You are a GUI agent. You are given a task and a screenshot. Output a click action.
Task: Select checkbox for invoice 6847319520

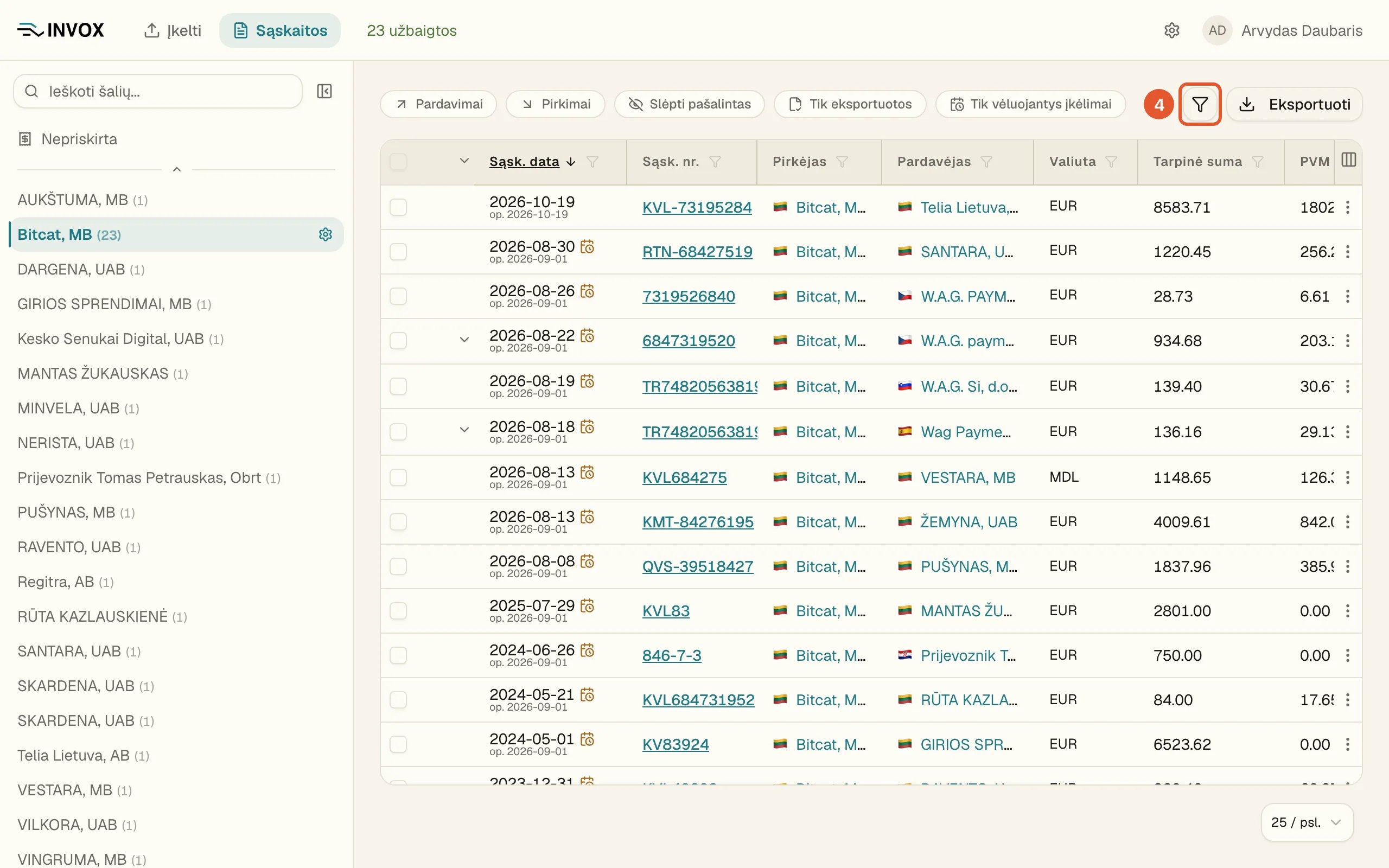coord(398,341)
